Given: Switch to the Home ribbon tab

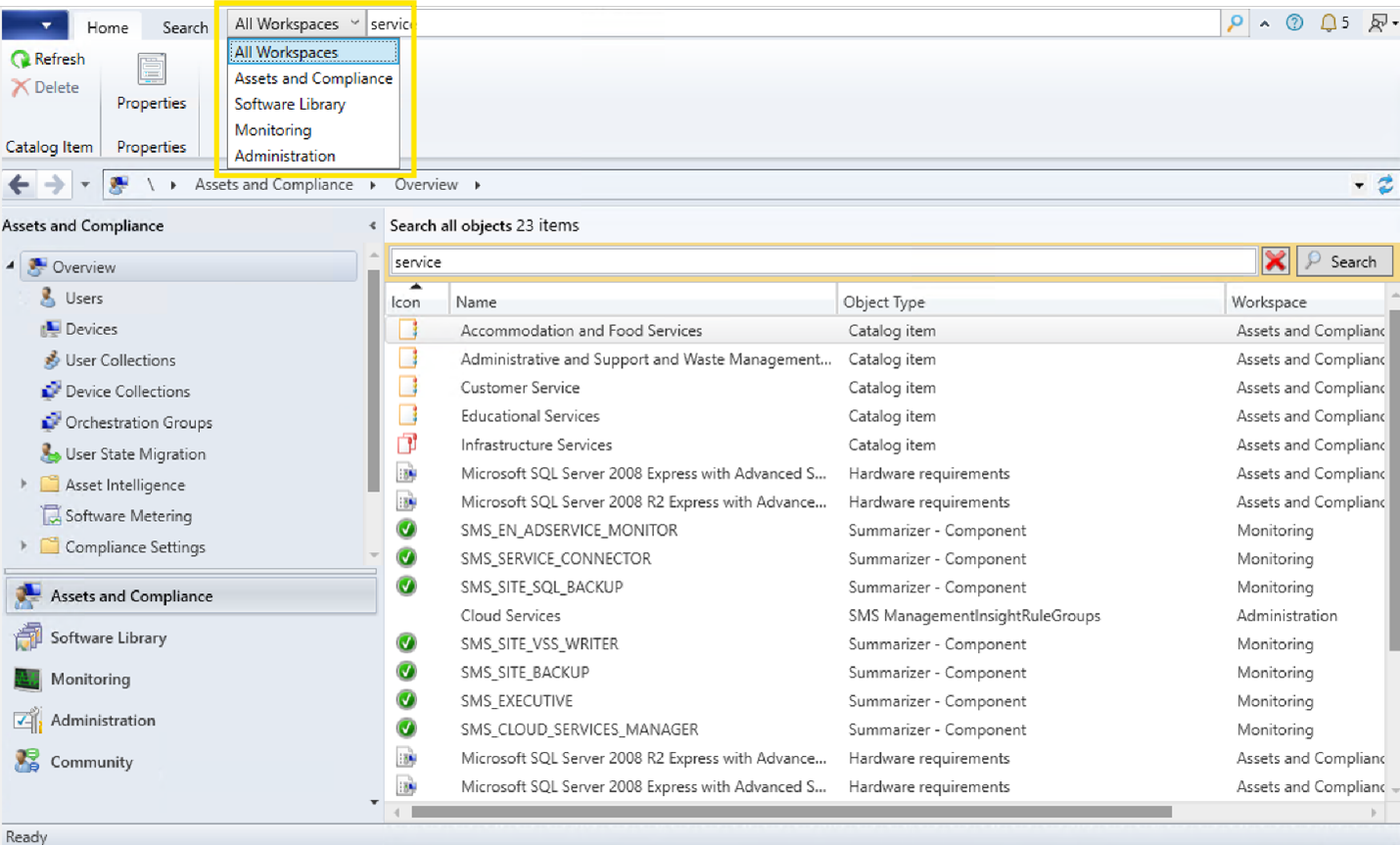Looking at the screenshot, I should (108, 27).
